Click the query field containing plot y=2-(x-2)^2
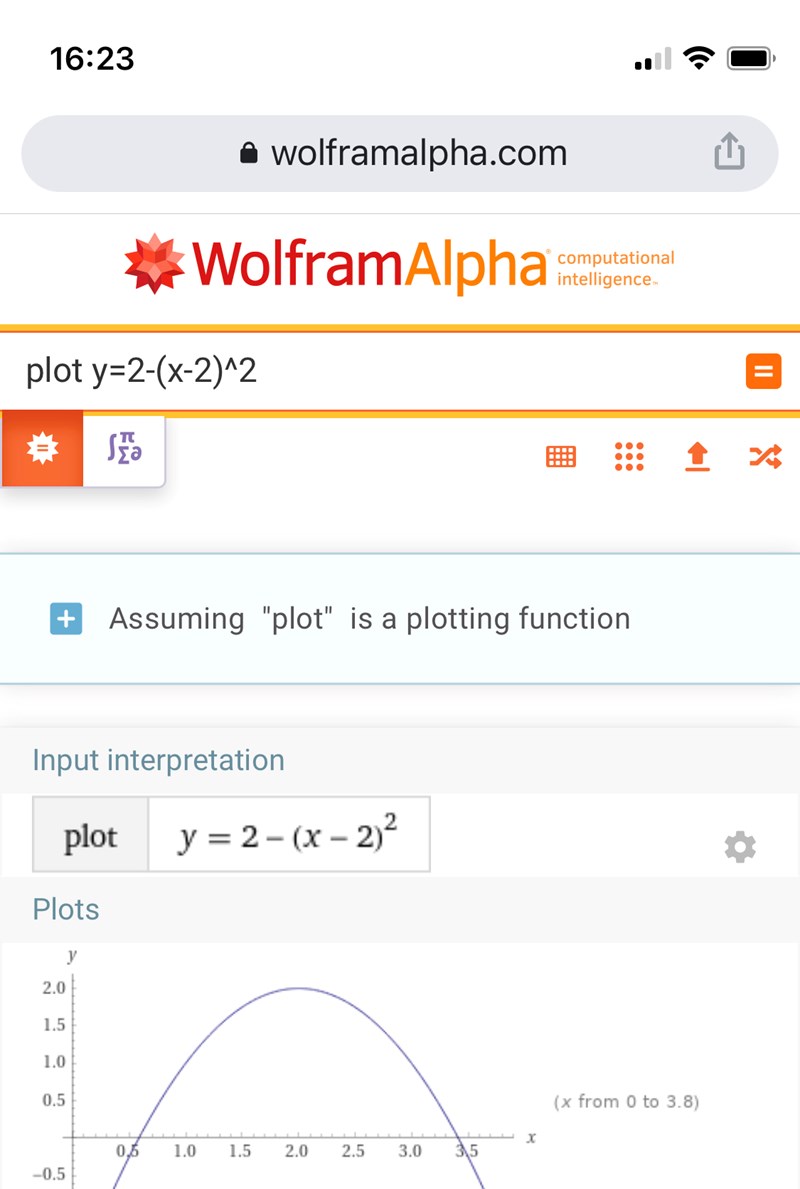The height and width of the screenshot is (1189, 800). tap(370, 372)
